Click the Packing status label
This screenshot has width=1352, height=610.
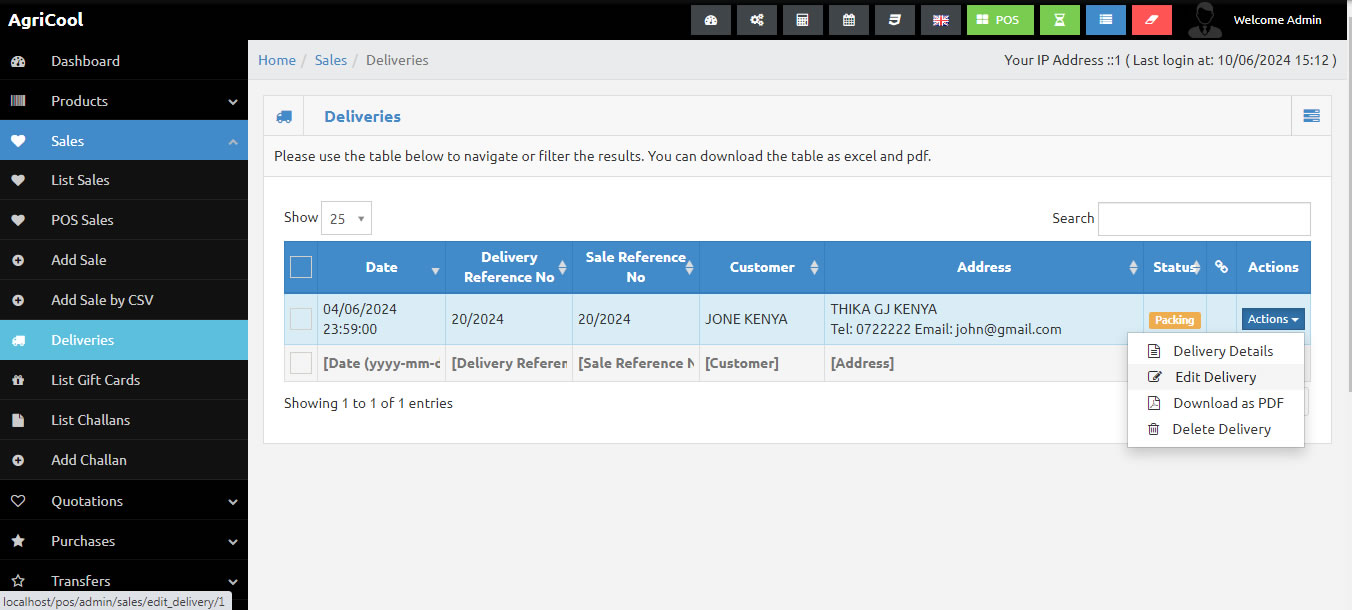[1174, 320]
